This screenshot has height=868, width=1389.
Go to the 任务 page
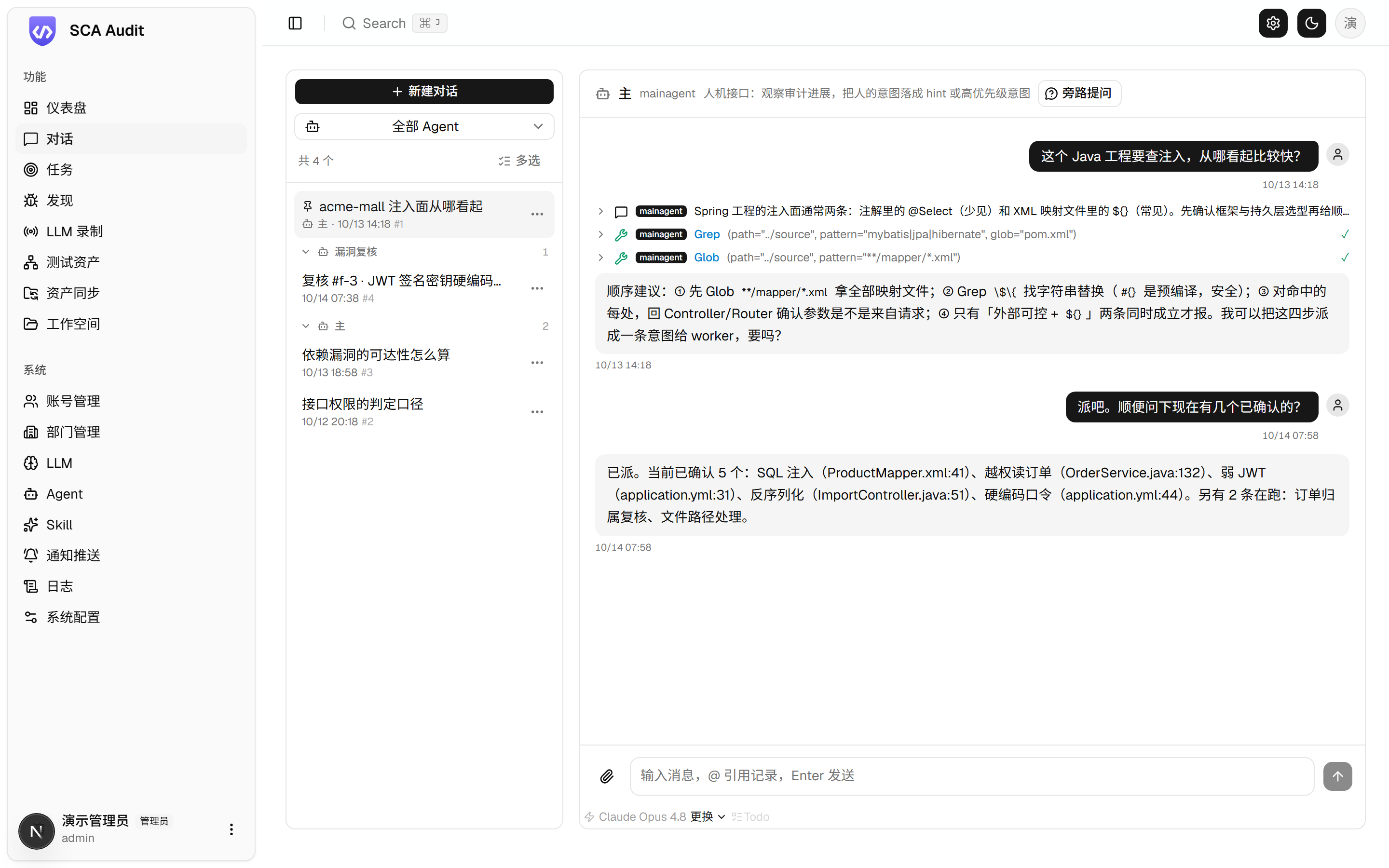coord(131,169)
